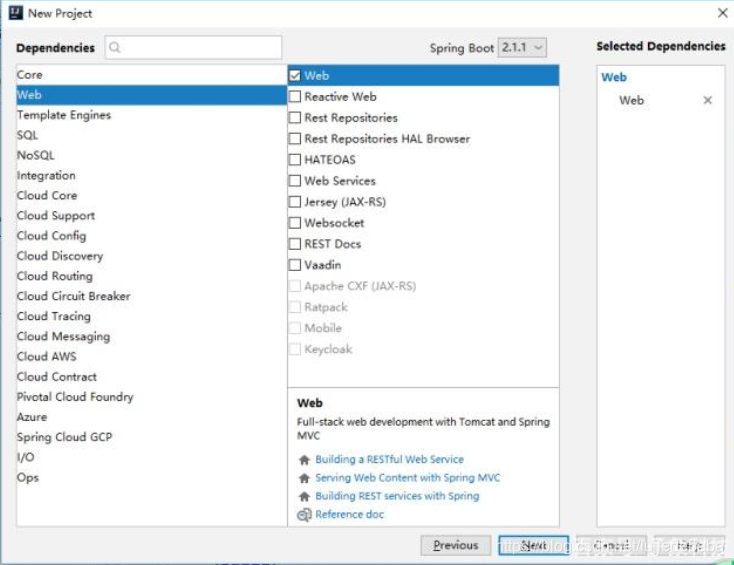Choose the NoSQL category
Image resolution: width=734 pixels, height=565 pixels.
152,155
